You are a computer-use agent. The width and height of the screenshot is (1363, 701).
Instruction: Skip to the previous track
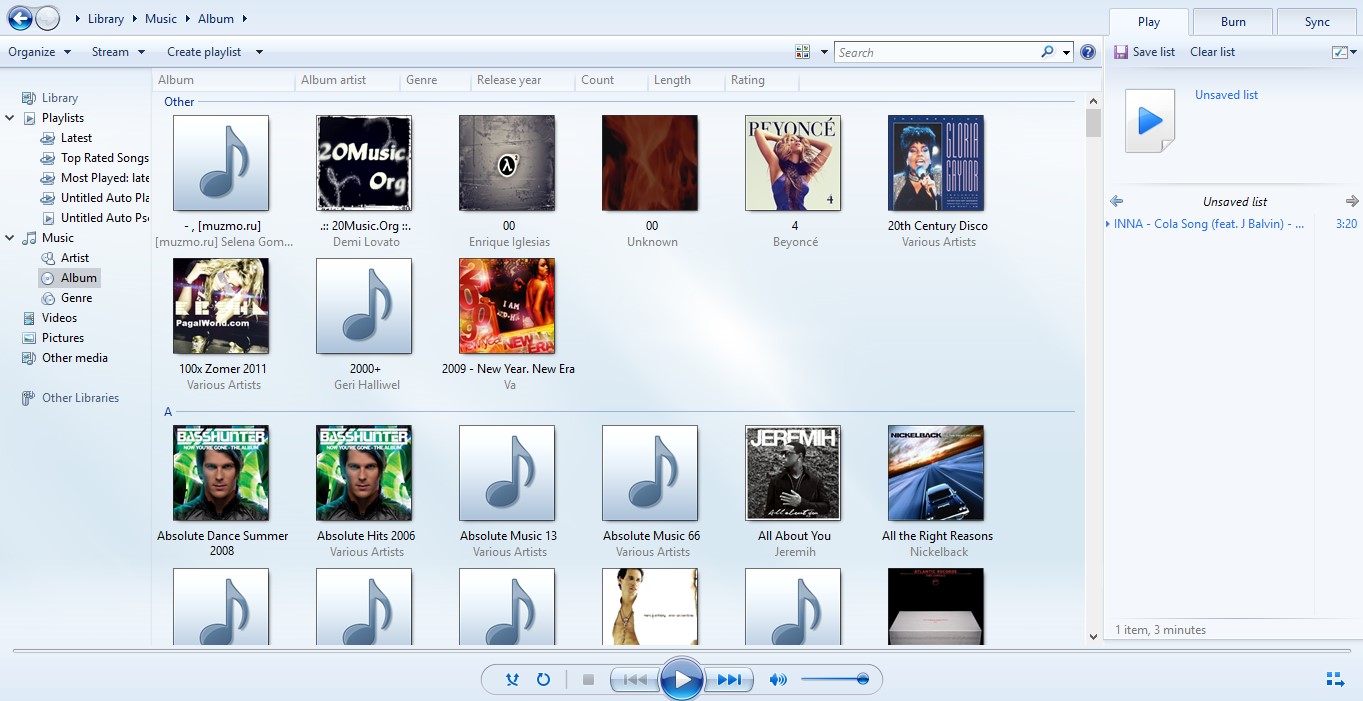coord(634,680)
